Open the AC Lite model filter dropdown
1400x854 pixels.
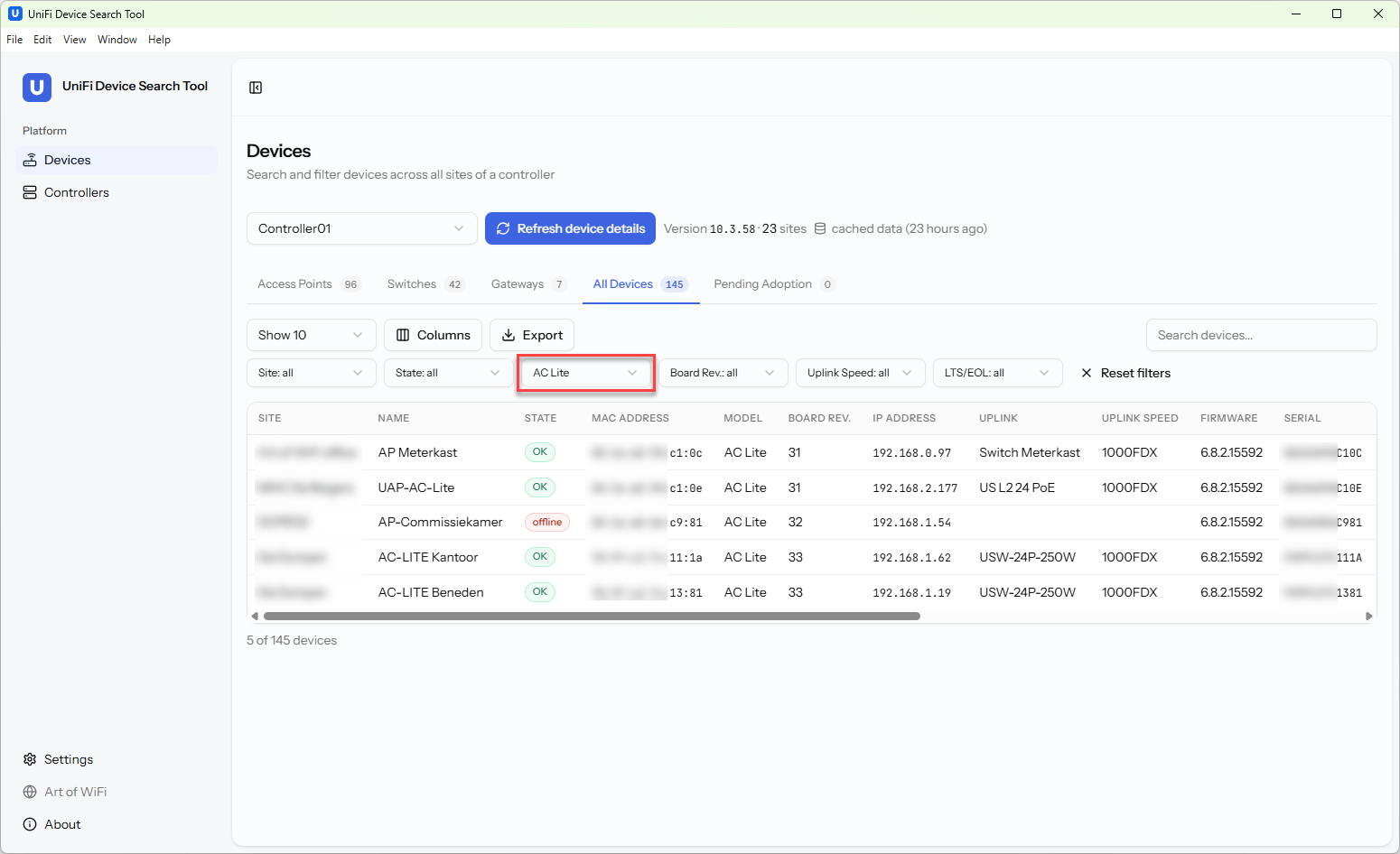tap(586, 373)
